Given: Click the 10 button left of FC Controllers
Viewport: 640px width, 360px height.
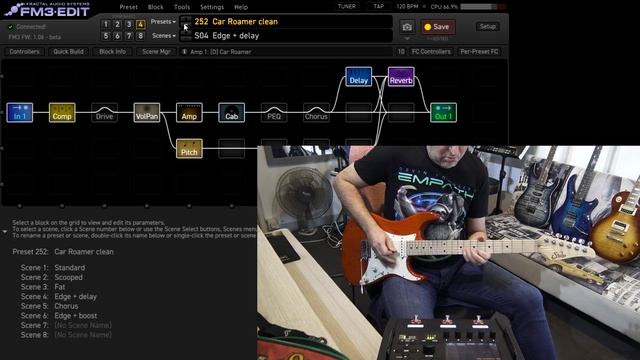Looking at the screenshot, I should pyautogui.click(x=401, y=52).
